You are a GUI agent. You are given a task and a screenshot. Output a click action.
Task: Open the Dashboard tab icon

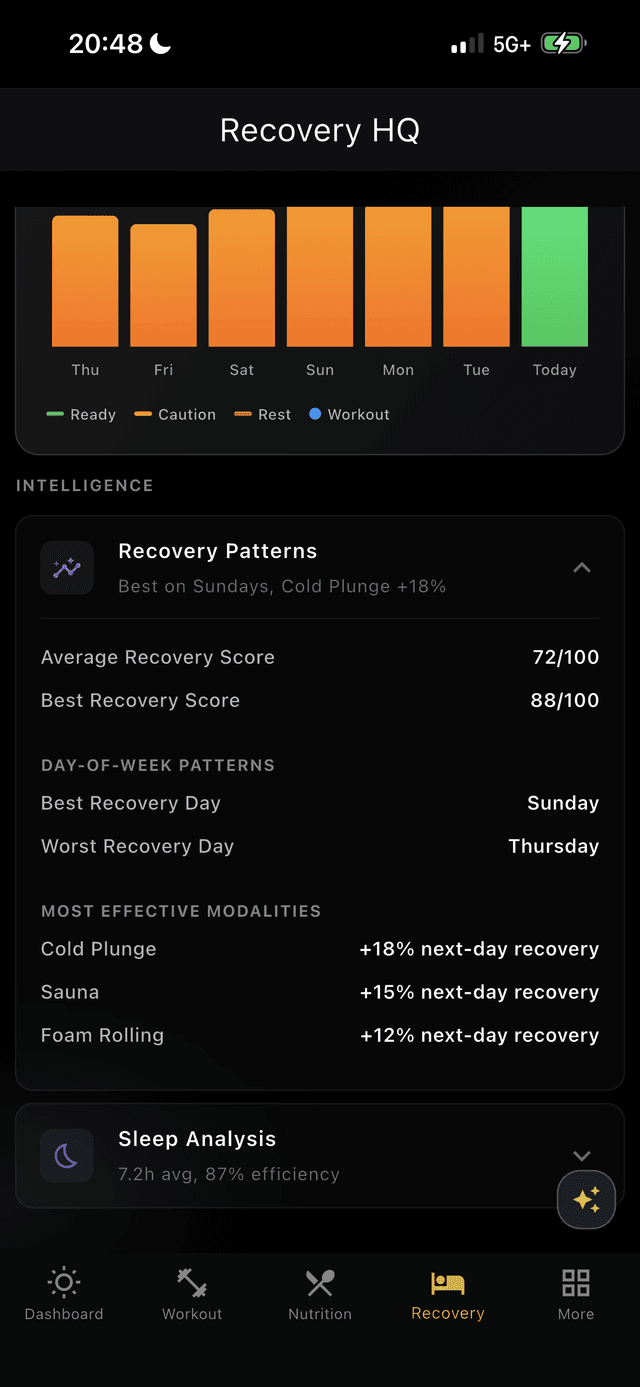click(x=63, y=1283)
